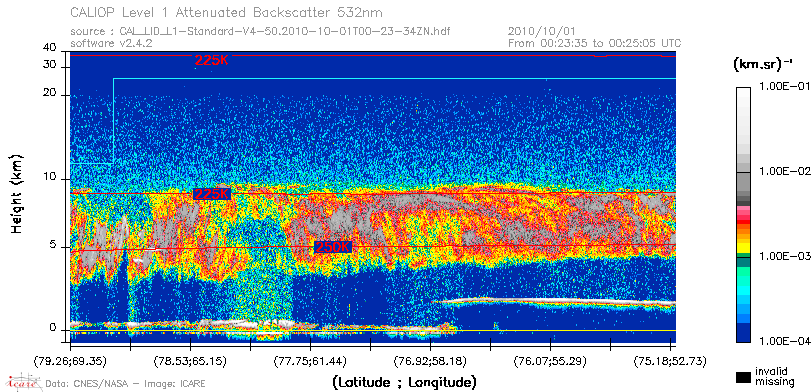
Task: Click the dark blue bottom of the color scale
Action: coord(743,334)
